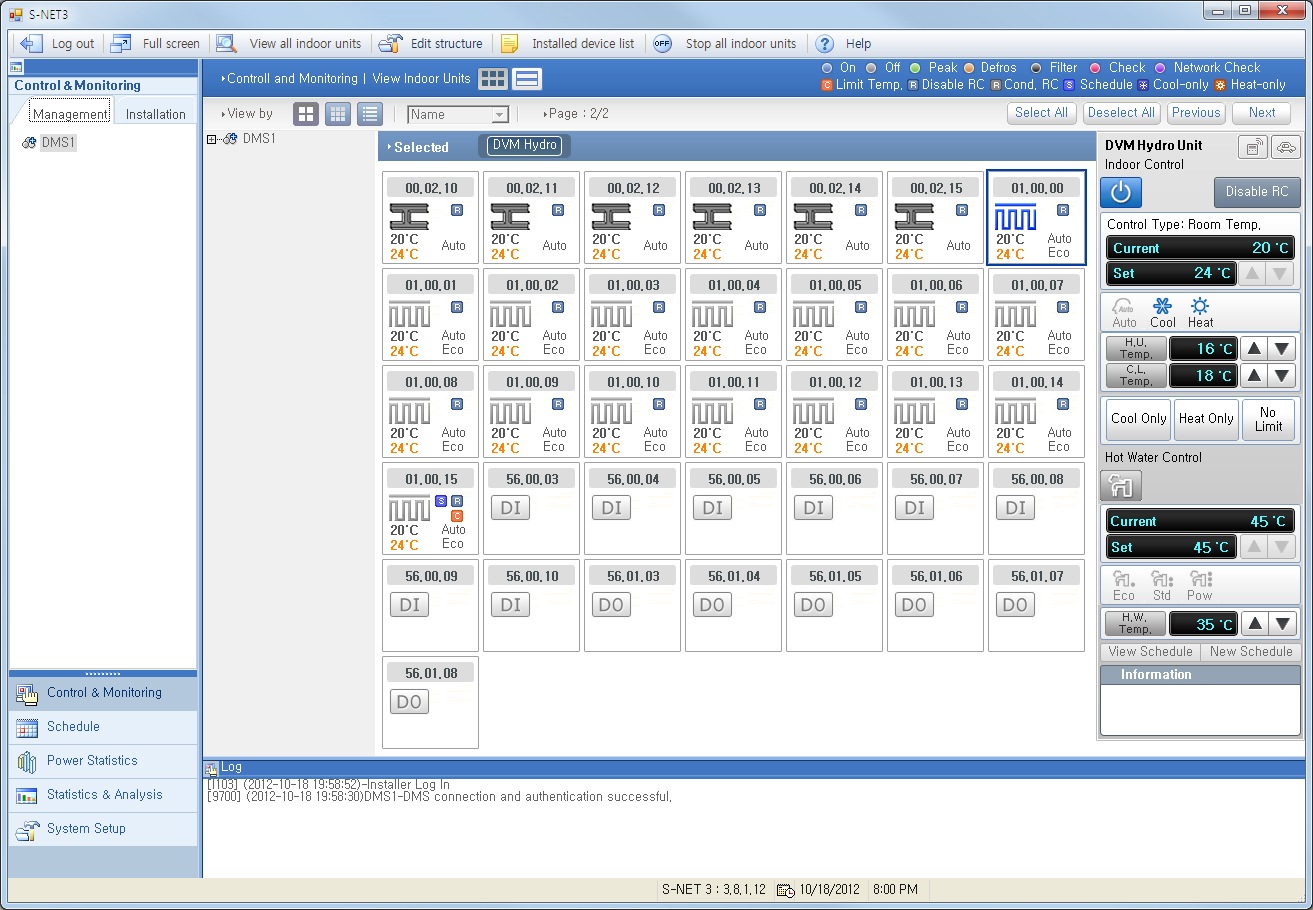This screenshot has width=1313, height=910.
Task: Open Power Statistics in the sidebar
Action: pos(92,761)
